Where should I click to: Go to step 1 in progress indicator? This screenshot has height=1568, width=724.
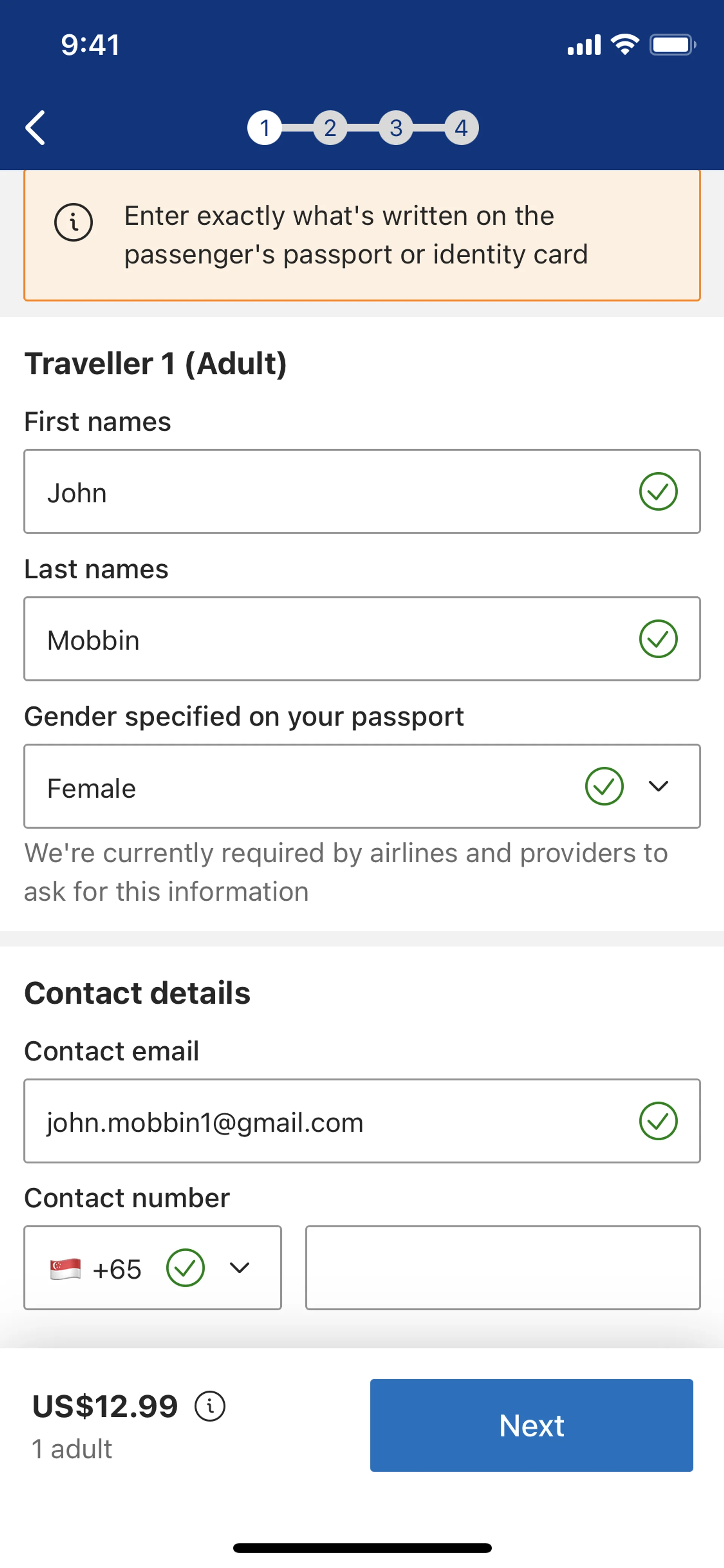coord(264,128)
